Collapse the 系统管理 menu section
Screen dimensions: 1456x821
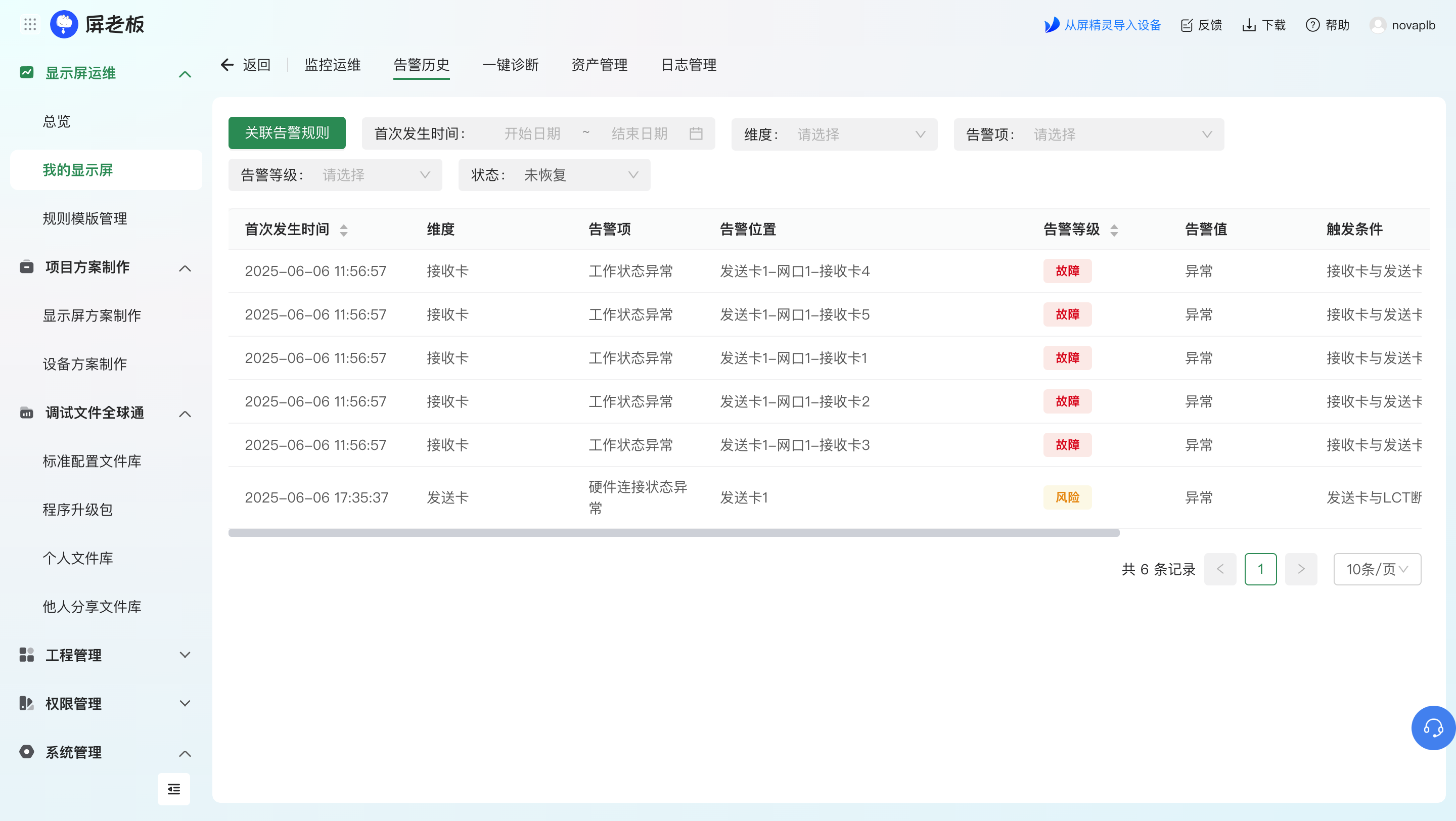[x=185, y=753]
